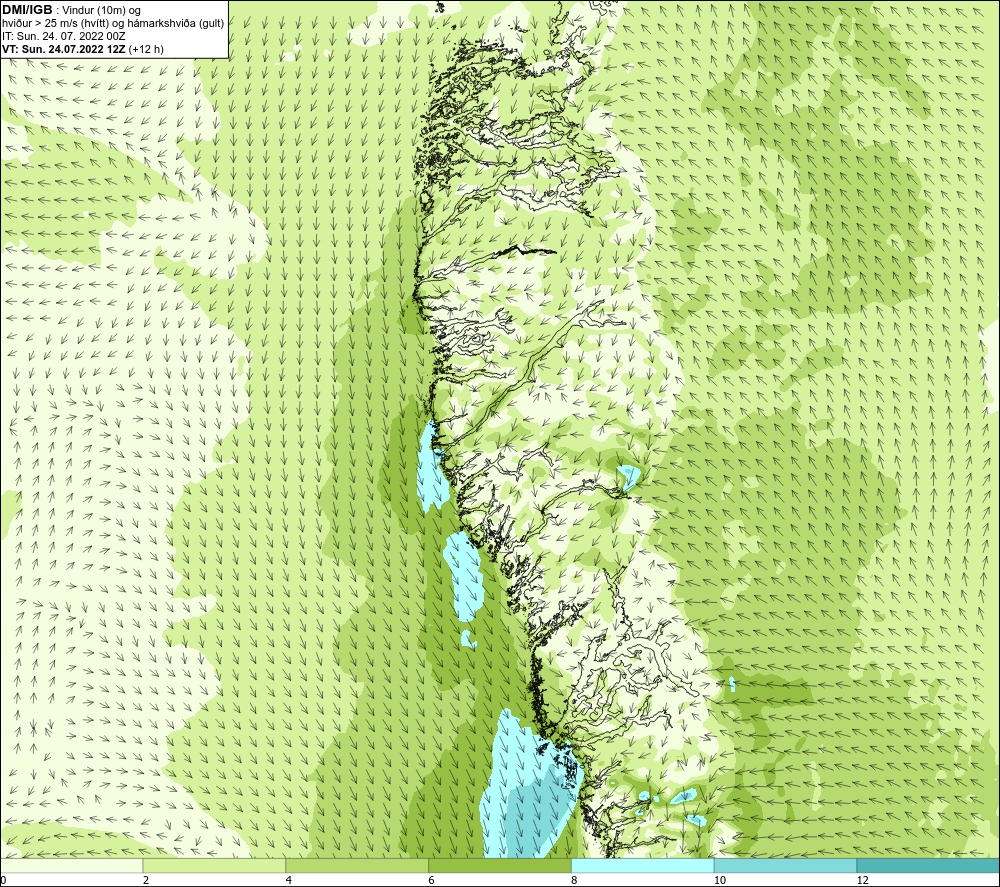
Task: Click the above 12 m/s teal bar segment
Action: [x=929, y=865]
